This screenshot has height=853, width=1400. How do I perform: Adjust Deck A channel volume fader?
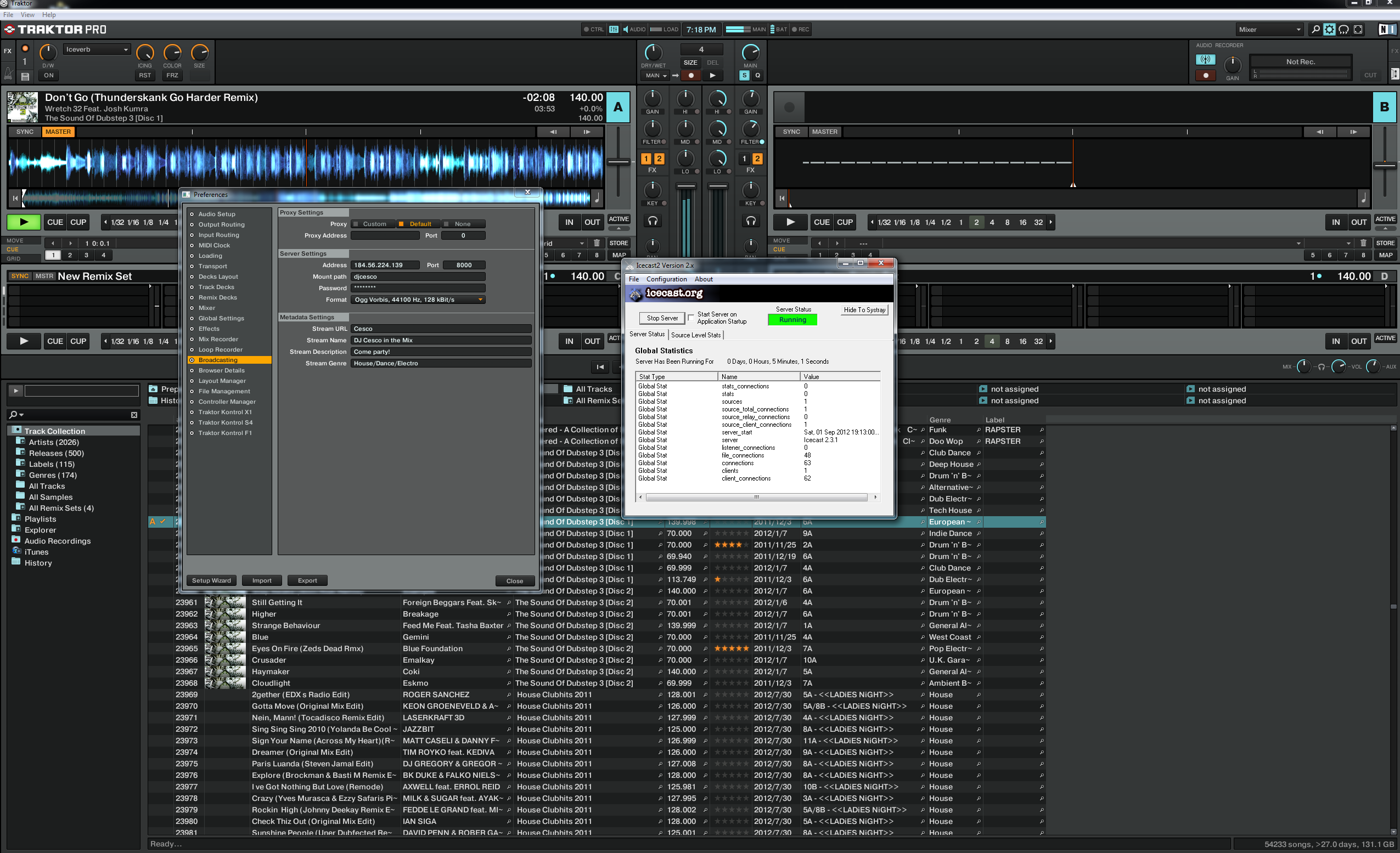point(686,187)
